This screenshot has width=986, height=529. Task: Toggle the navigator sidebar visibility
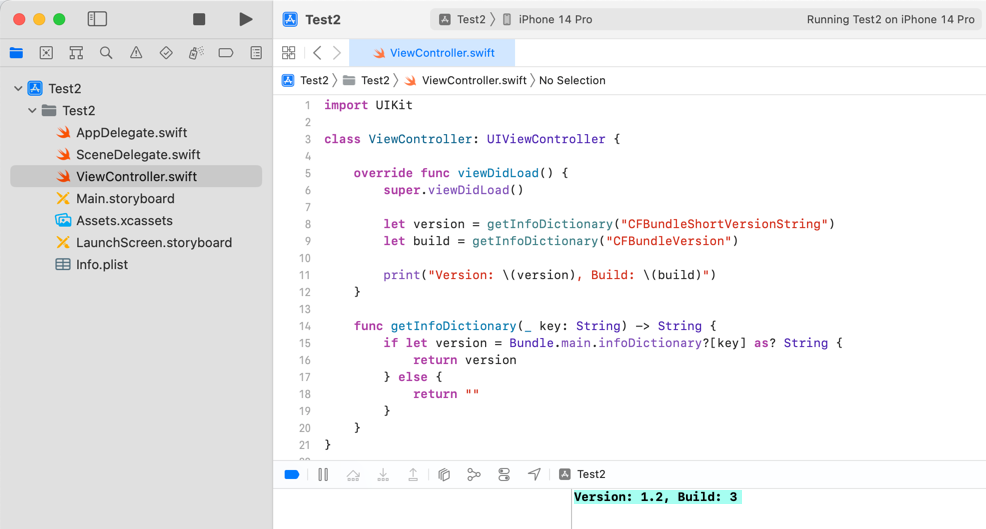click(x=97, y=19)
